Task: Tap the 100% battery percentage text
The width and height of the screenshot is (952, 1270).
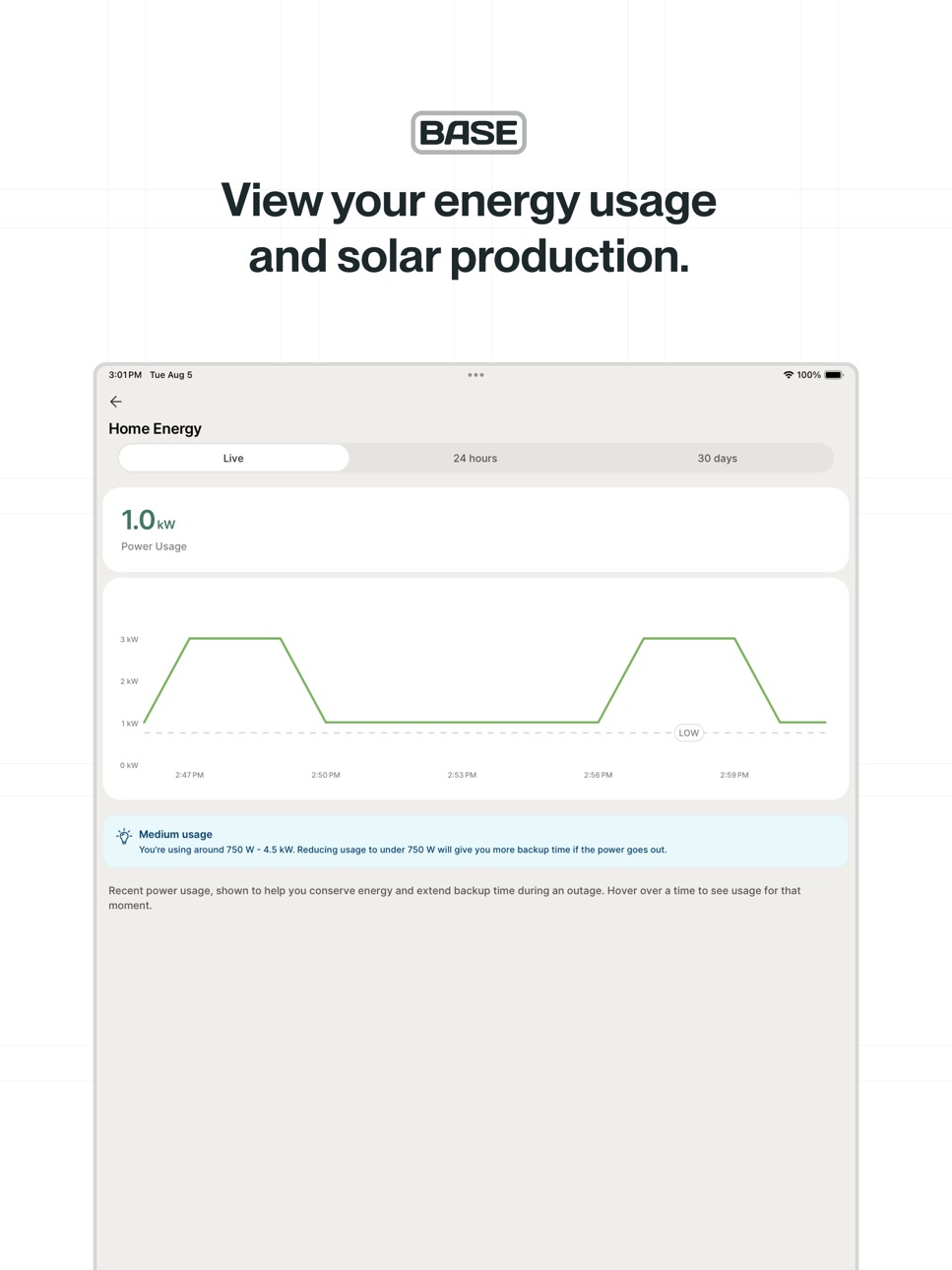Action: (809, 375)
